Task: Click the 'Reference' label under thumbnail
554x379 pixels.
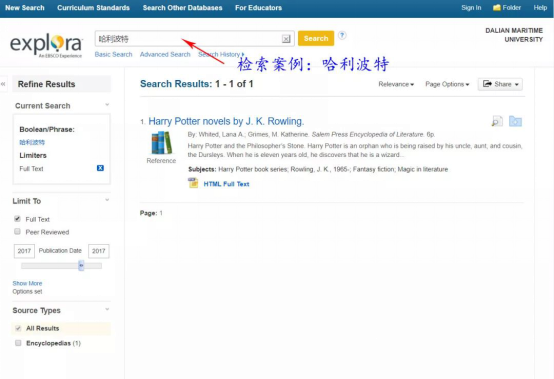Action: pyautogui.click(x=161, y=161)
